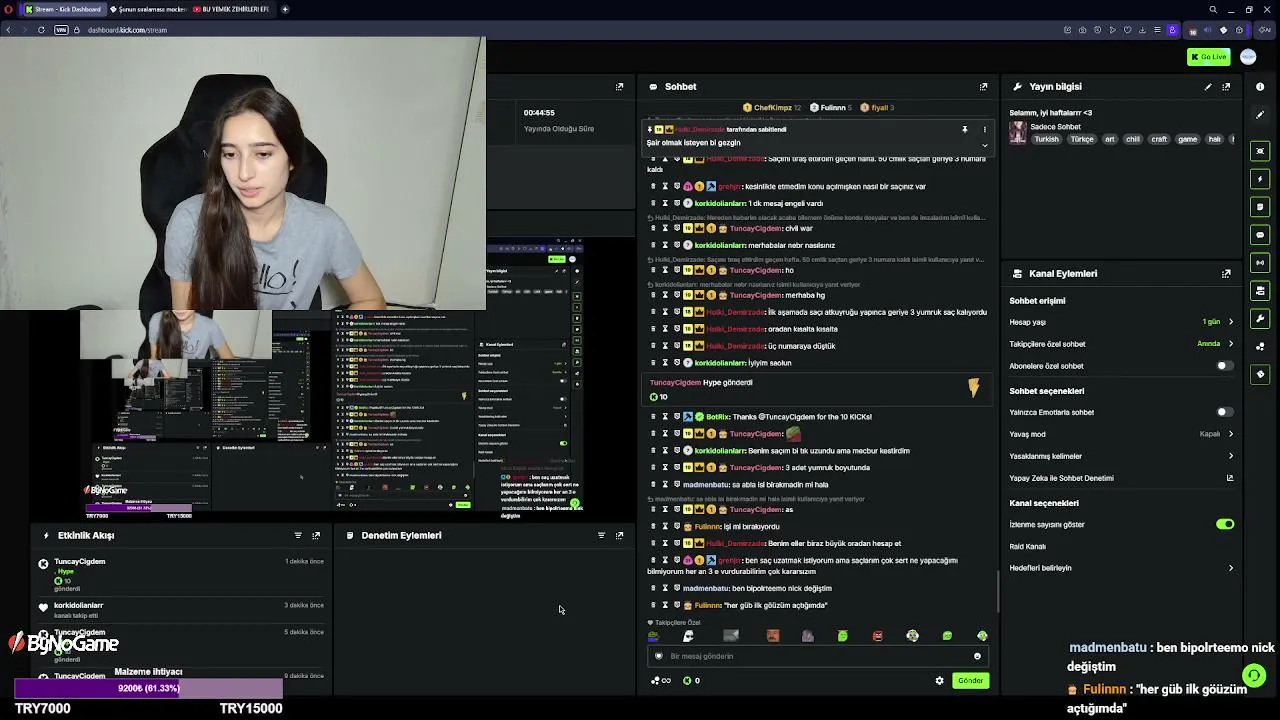The height and width of the screenshot is (720, 1280).
Task: Switch to the Şunun sıralaması browser tab
Action: point(147,9)
